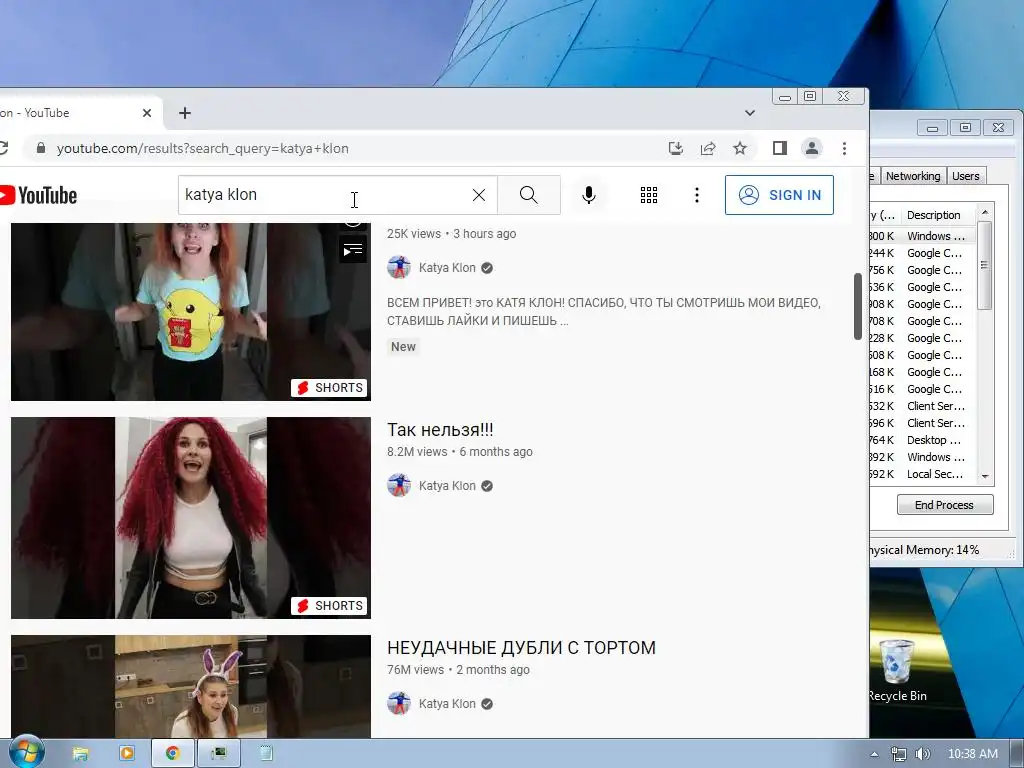
Task: Close the YouTube browser tab
Action: [147, 113]
